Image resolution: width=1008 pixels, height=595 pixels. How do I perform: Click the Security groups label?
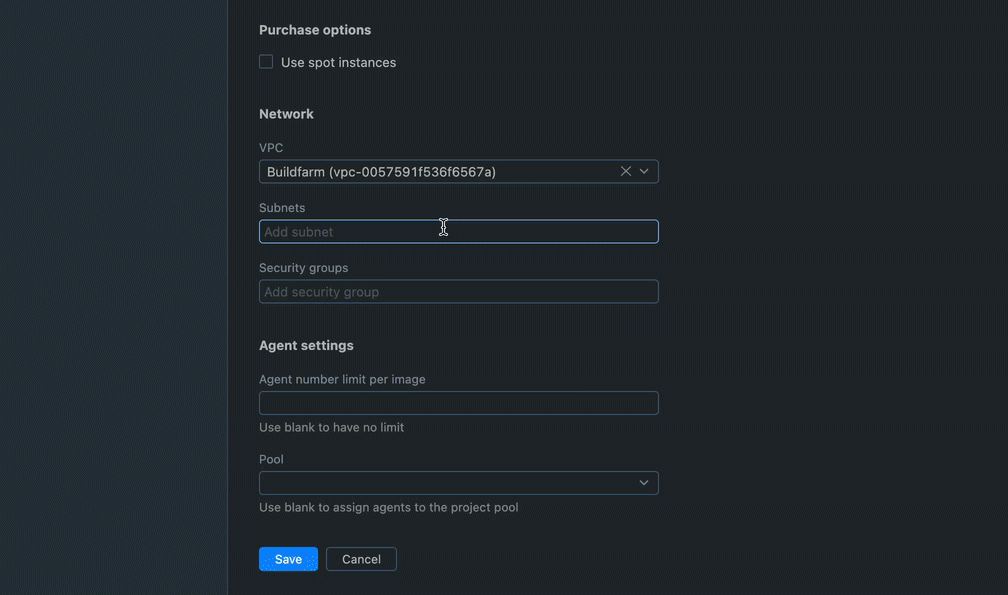point(303,268)
